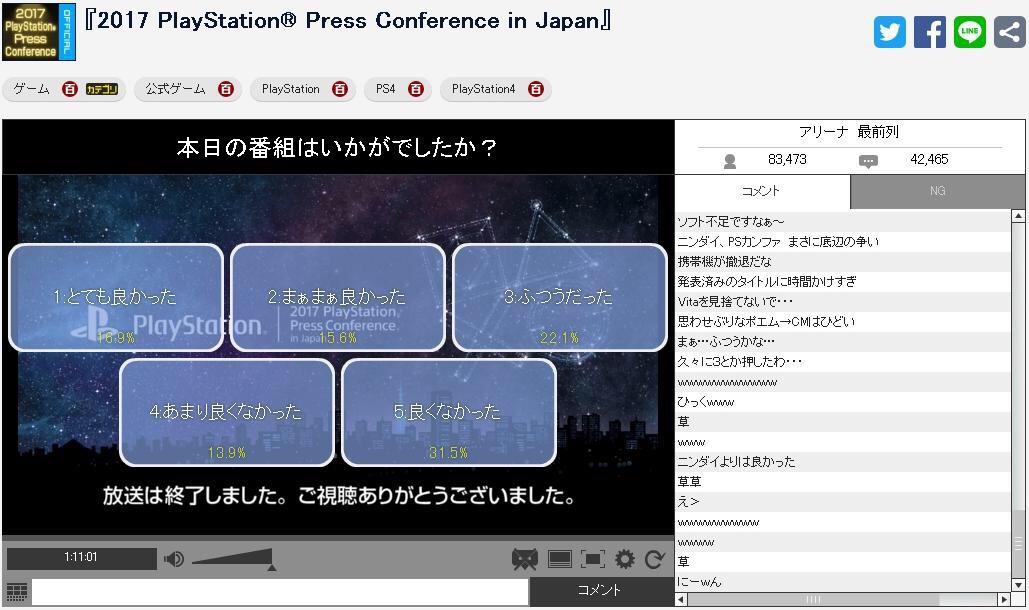Click the カテゴリ badge on ゲーム tag
The image size is (1029, 610).
pos(102,89)
